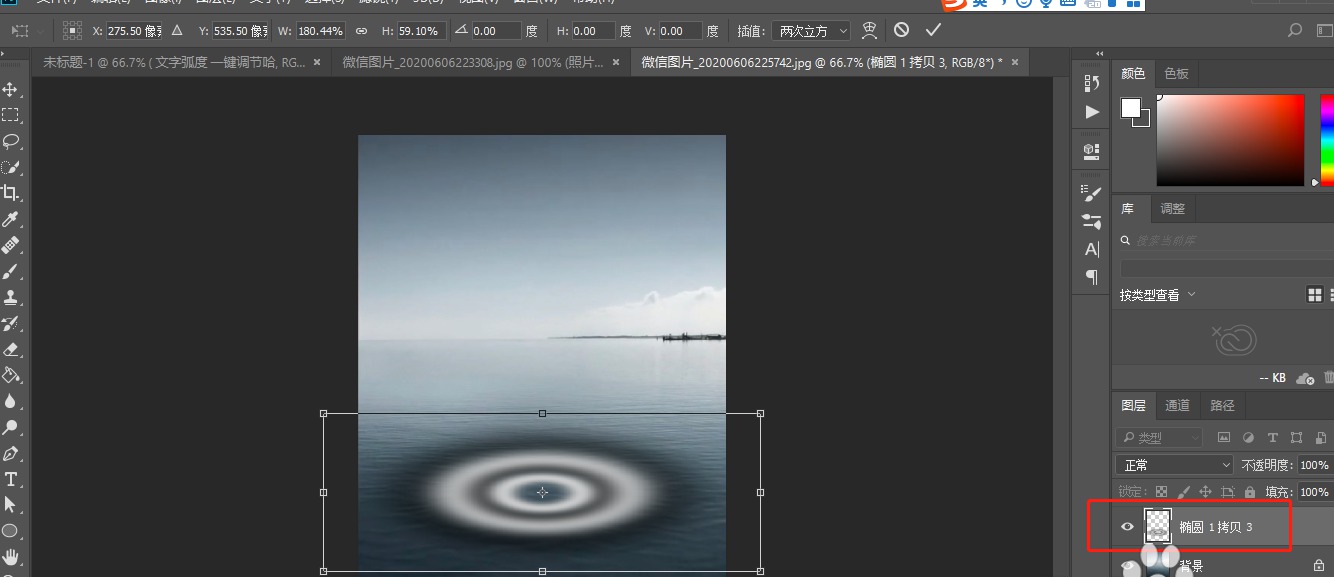The width and height of the screenshot is (1334, 577).
Task: Select the Lasso tool
Action: click(11, 141)
